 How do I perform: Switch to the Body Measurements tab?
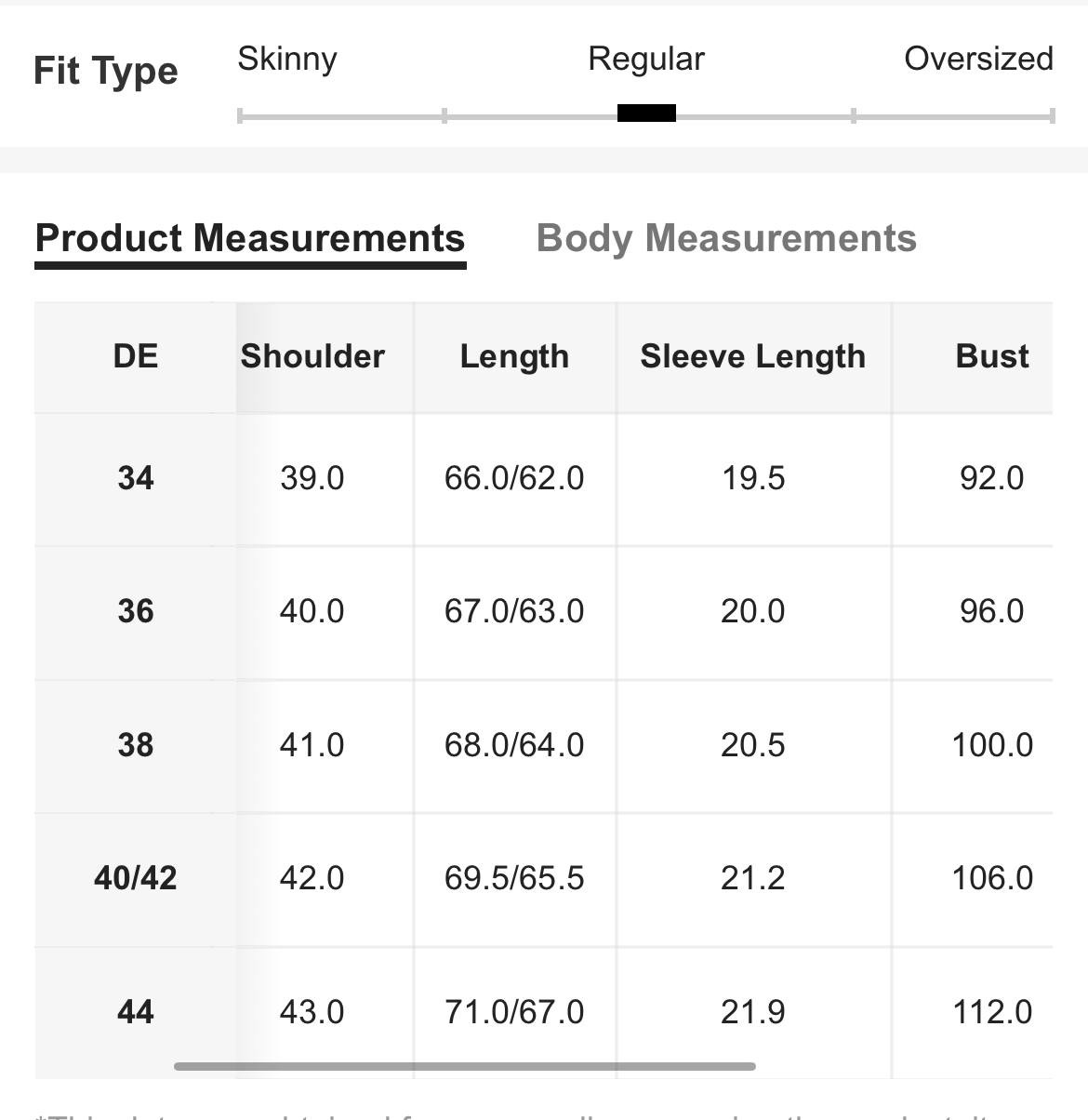click(726, 238)
